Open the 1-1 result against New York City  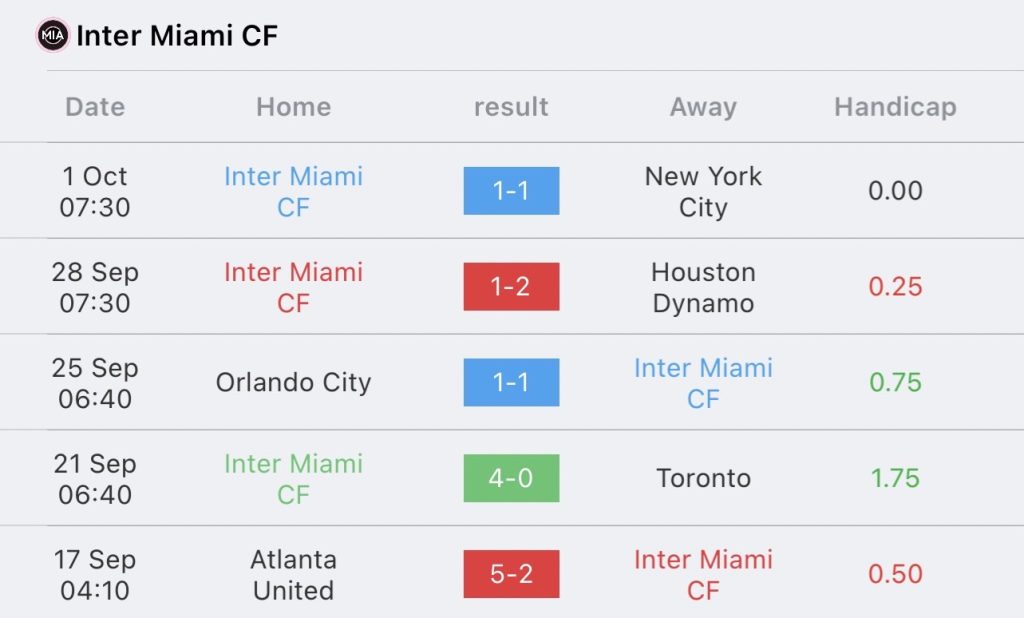(x=511, y=191)
